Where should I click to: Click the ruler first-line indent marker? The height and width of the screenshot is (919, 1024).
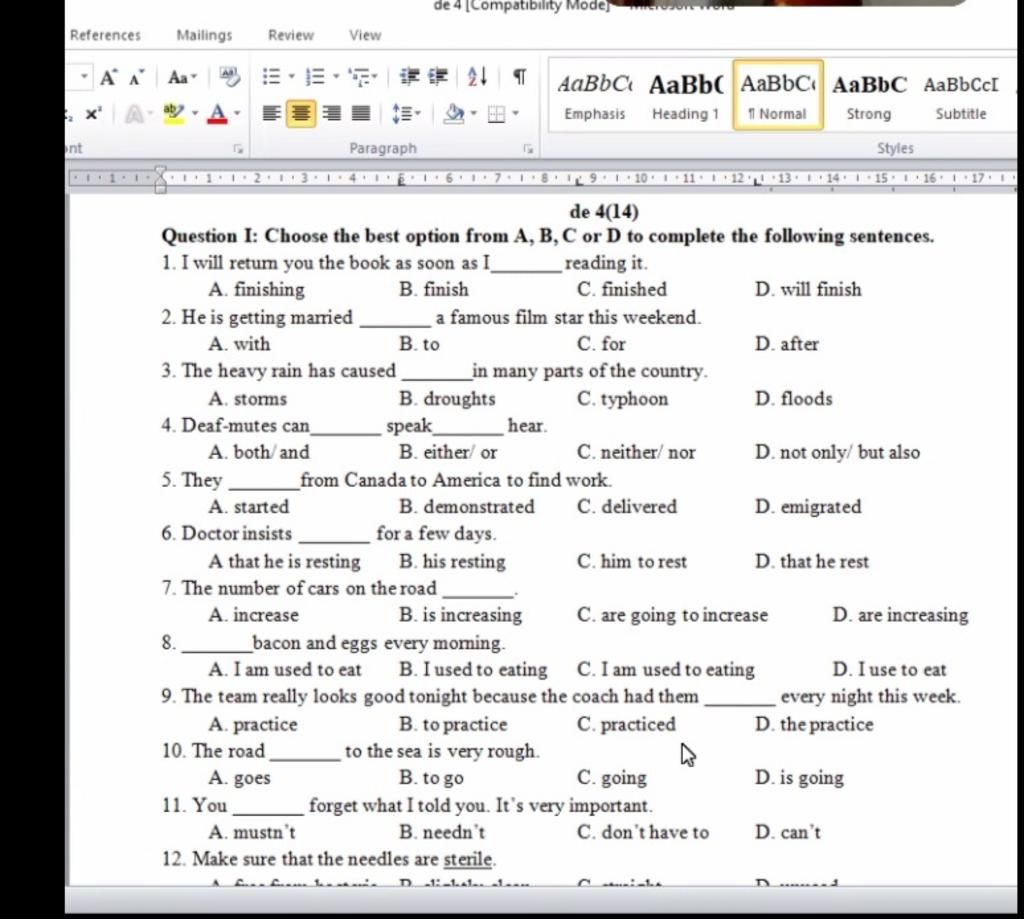(160, 172)
